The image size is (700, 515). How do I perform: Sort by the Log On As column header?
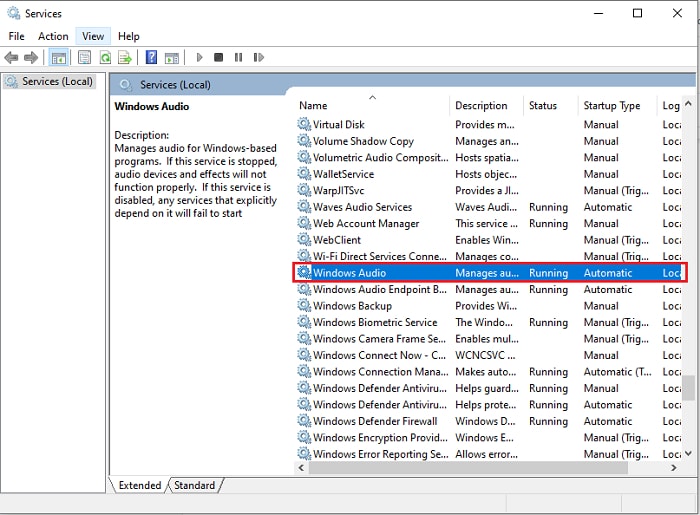click(x=670, y=105)
